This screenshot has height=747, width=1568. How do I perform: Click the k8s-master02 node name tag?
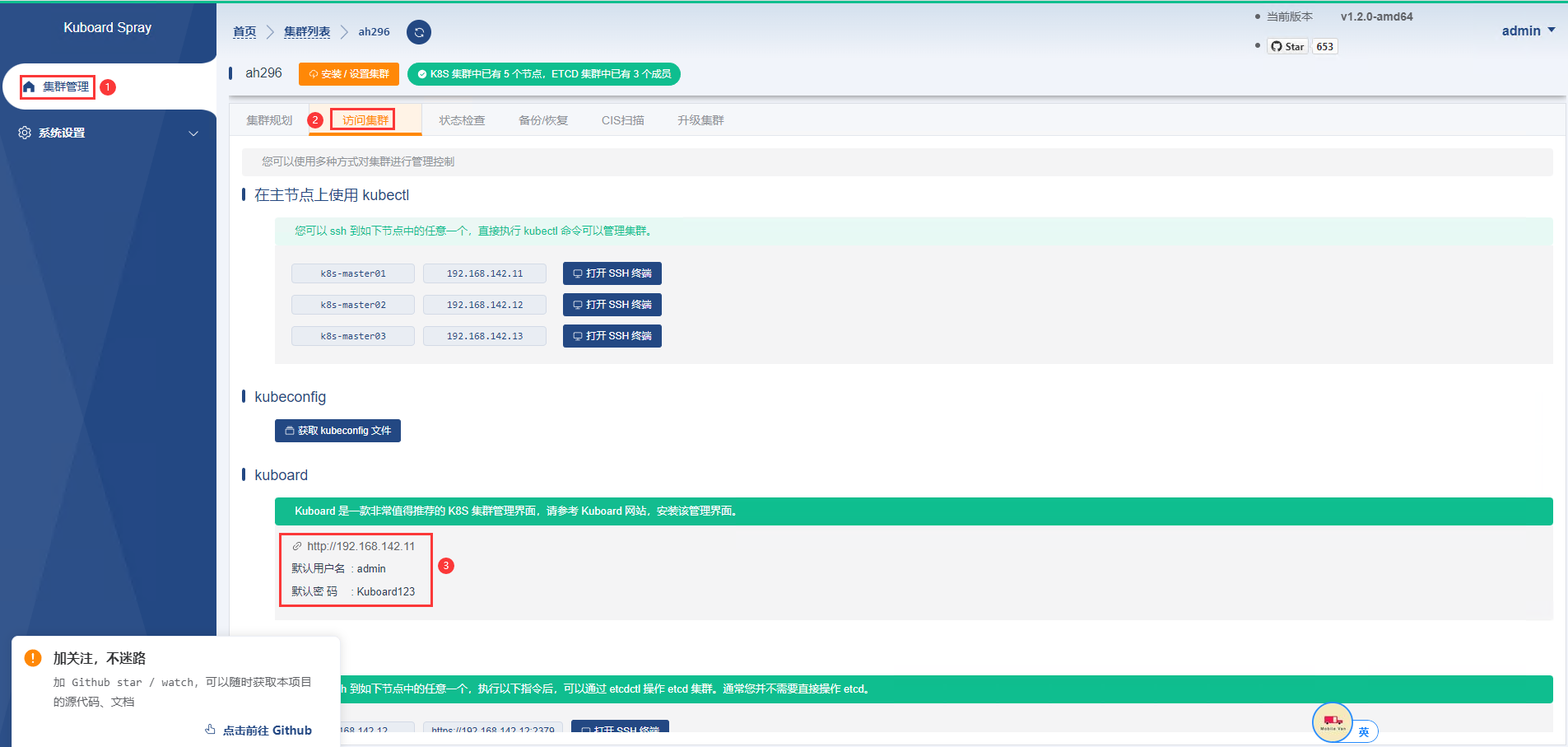(353, 305)
